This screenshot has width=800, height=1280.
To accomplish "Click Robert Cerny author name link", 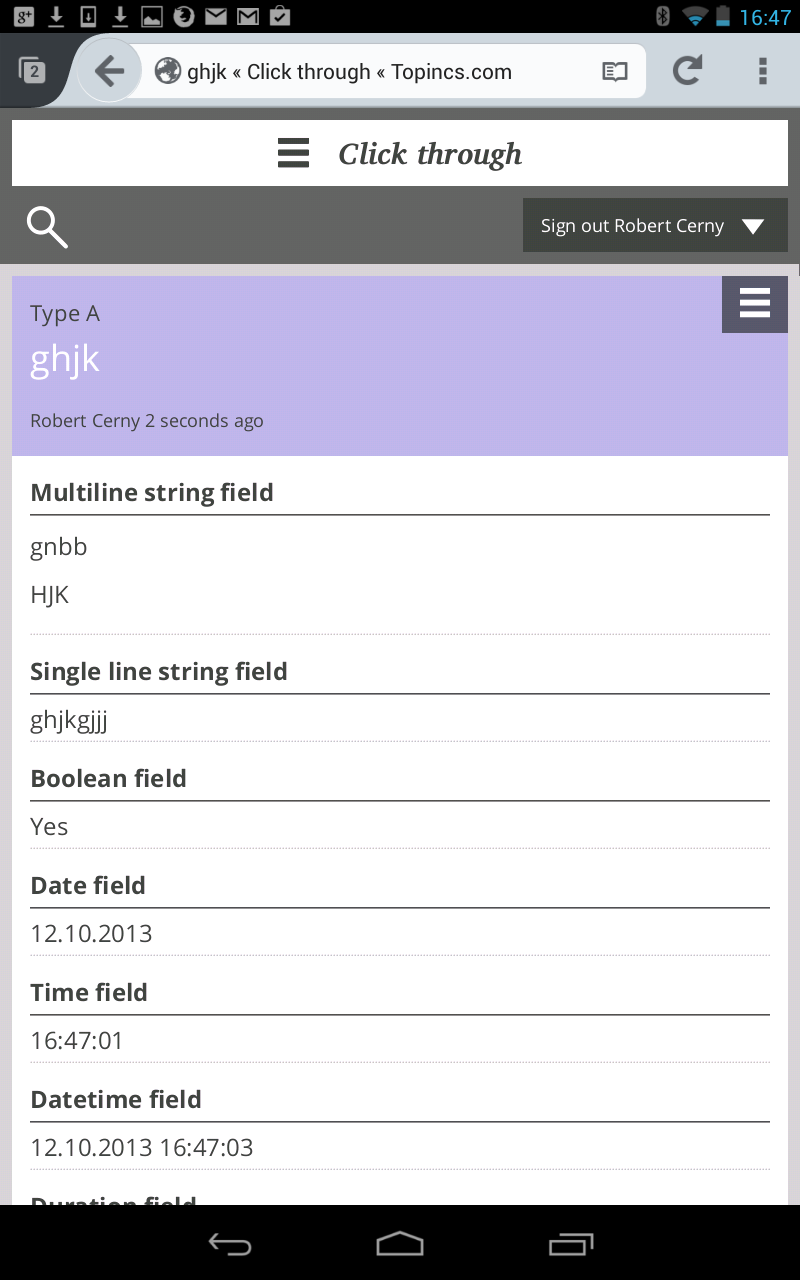I will click(85, 421).
